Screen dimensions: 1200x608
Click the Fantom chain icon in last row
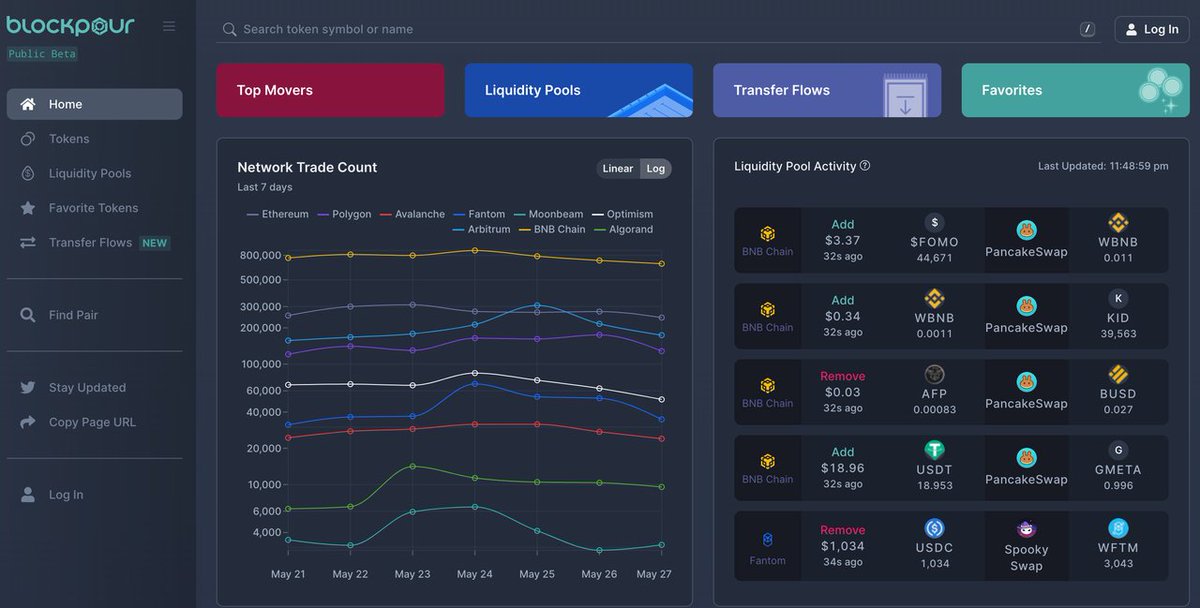click(x=768, y=539)
